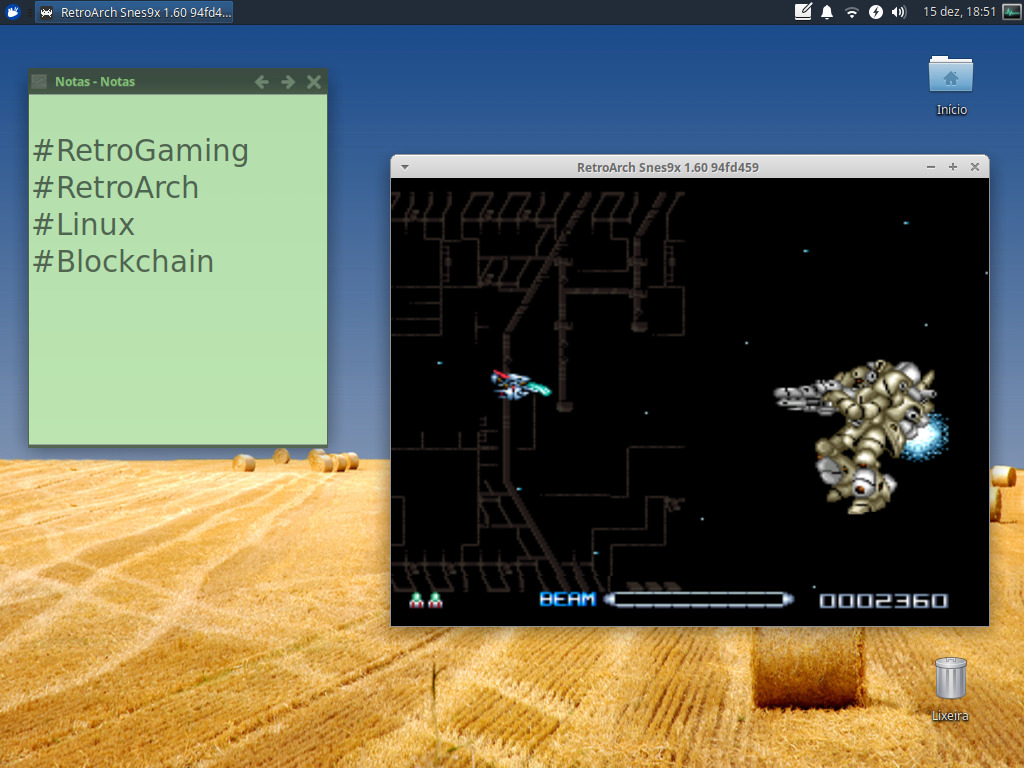Open the notifications bell icon

pyautogui.click(x=827, y=12)
